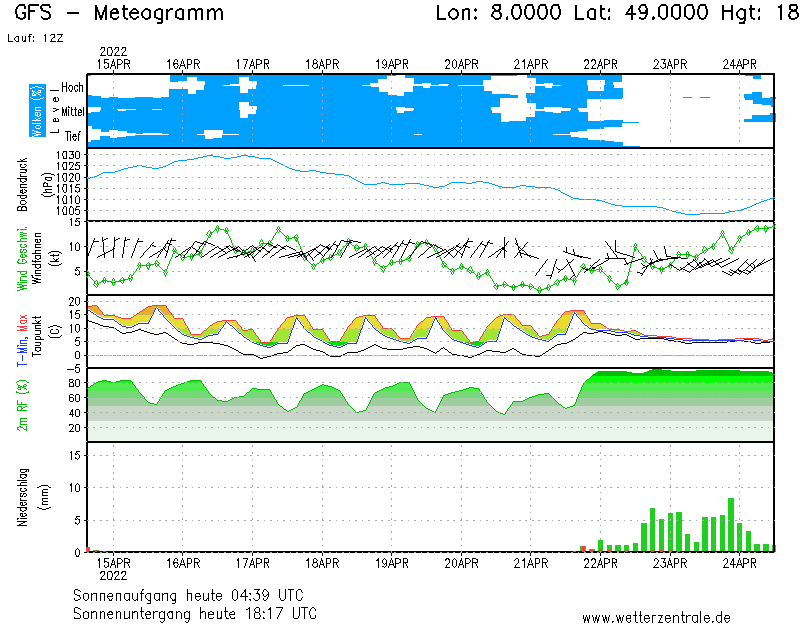This screenshot has width=800, height=625.
Task: Select 18APR on the top date axis
Action: click(x=322, y=64)
